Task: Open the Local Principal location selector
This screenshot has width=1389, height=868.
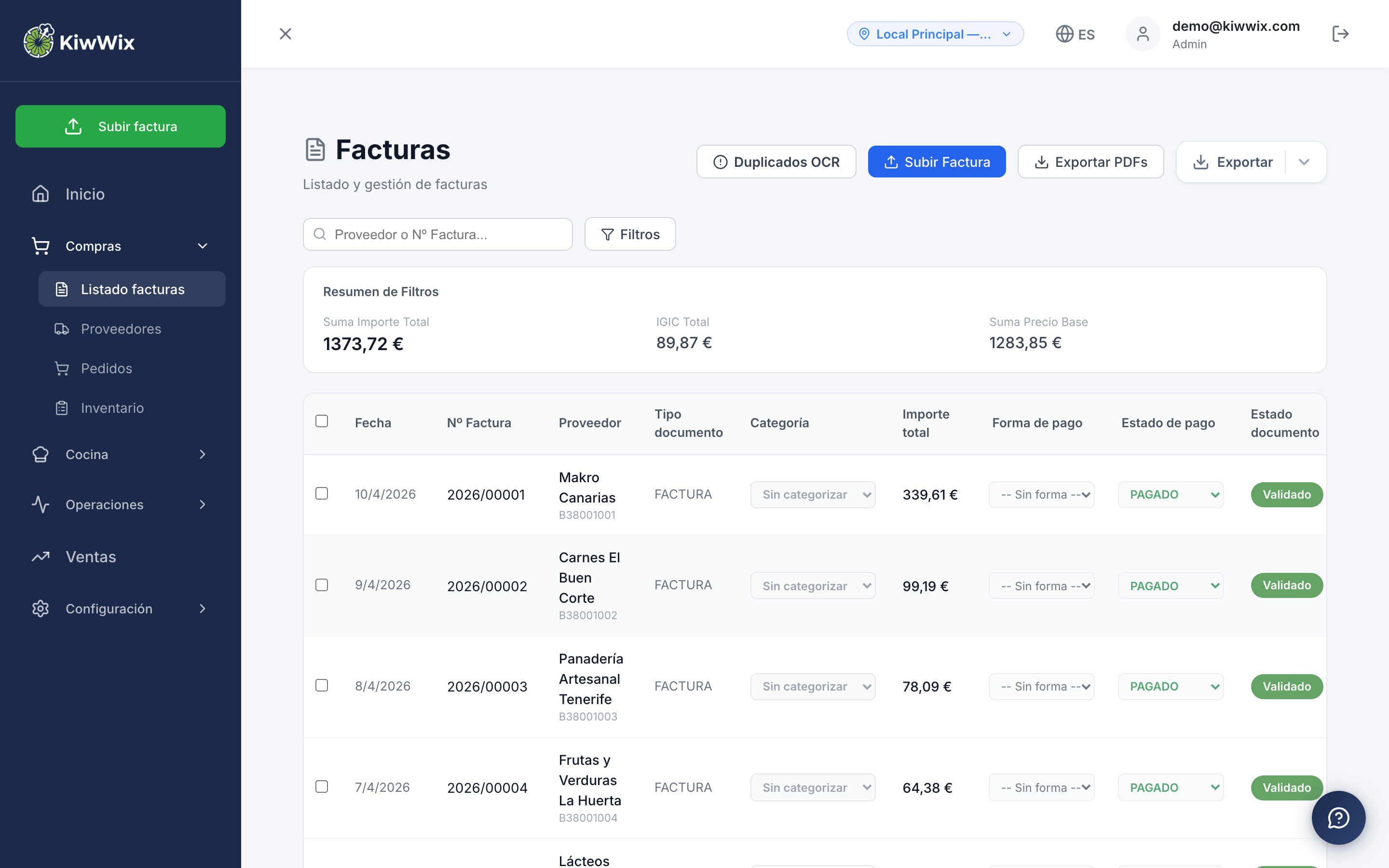Action: [935, 34]
